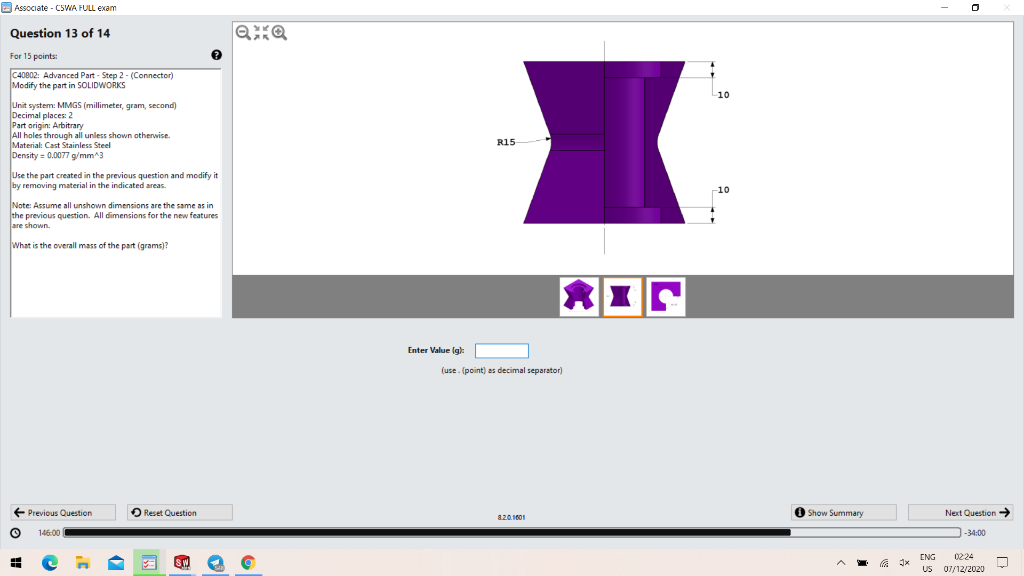
Task: Select the Zoom In magnifier icon
Action: tap(280, 32)
